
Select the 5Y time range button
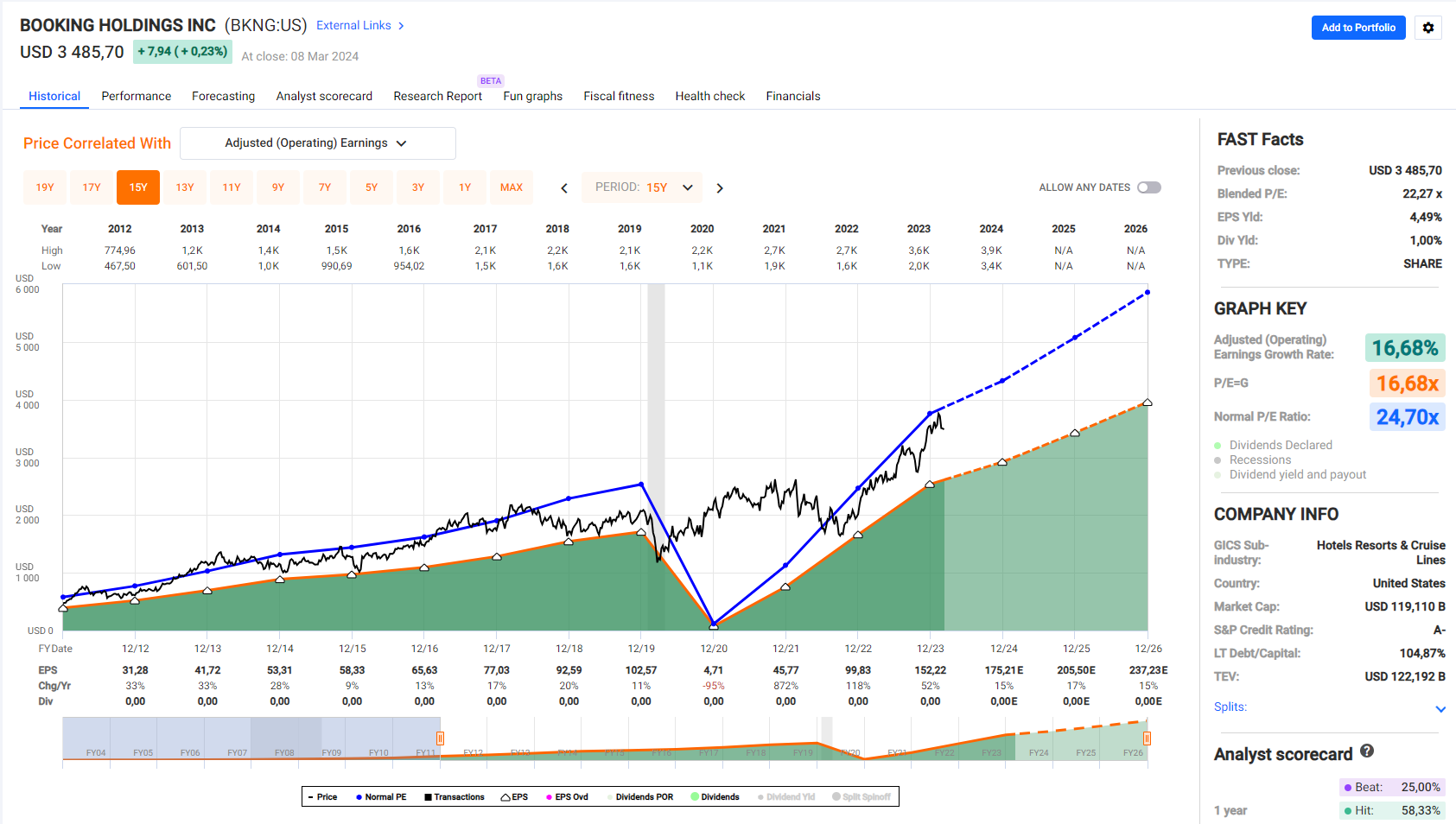(x=372, y=187)
